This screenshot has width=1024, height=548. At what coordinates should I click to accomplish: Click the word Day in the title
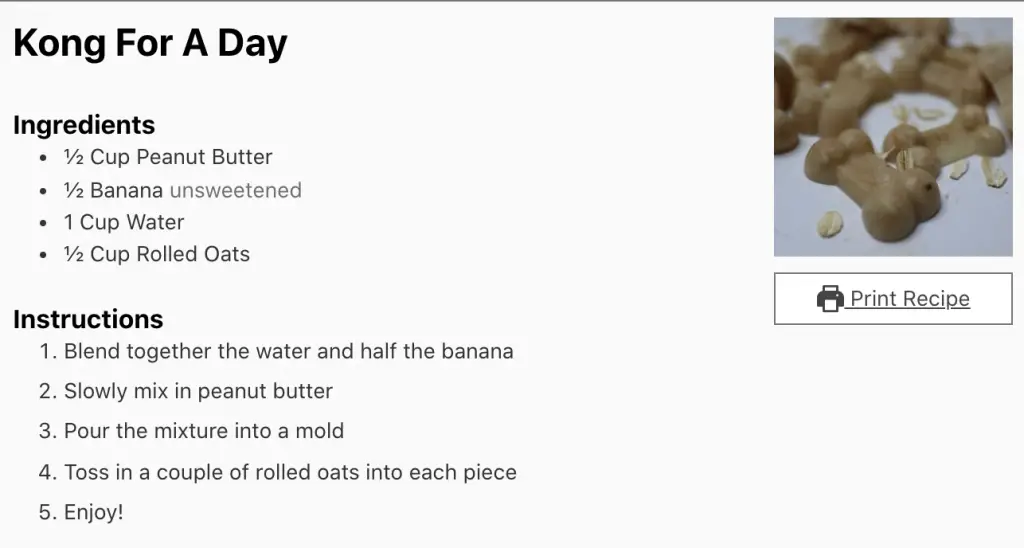click(x=252, y=43)
